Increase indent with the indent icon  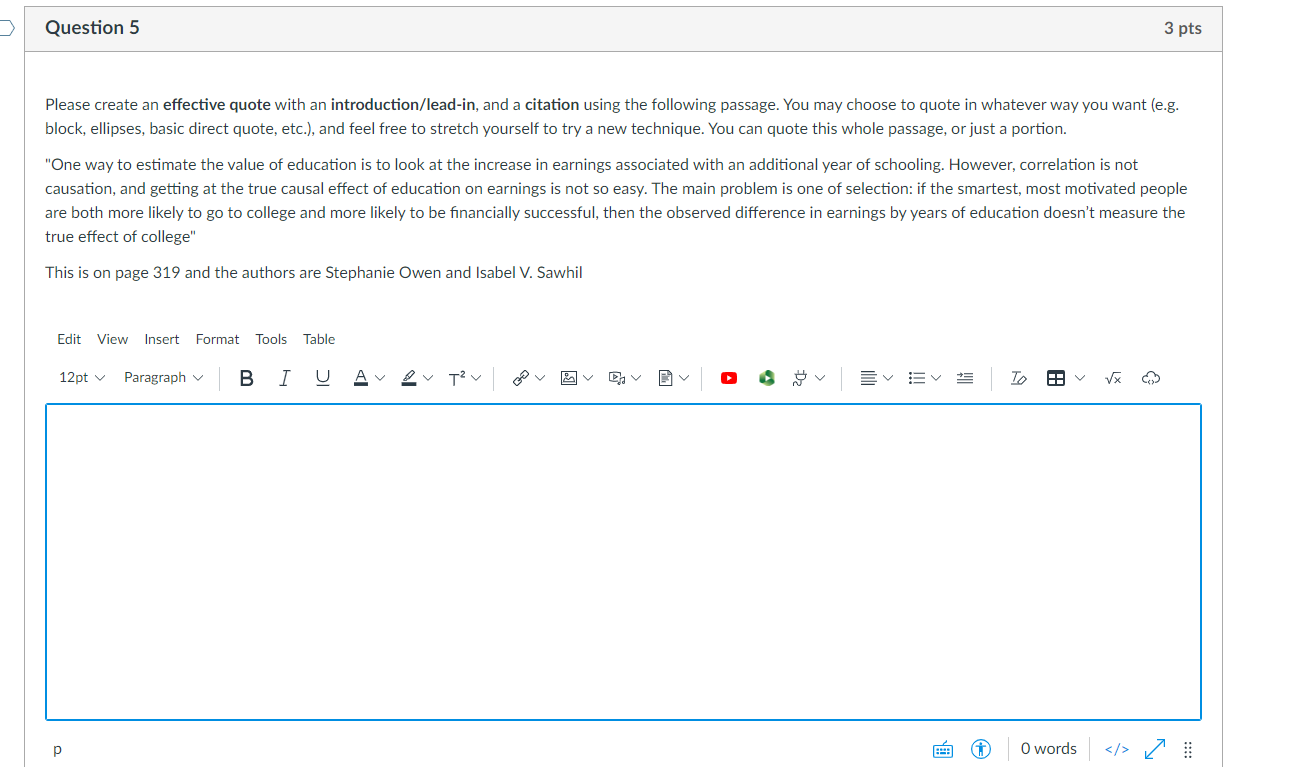(x=965, y=378)
